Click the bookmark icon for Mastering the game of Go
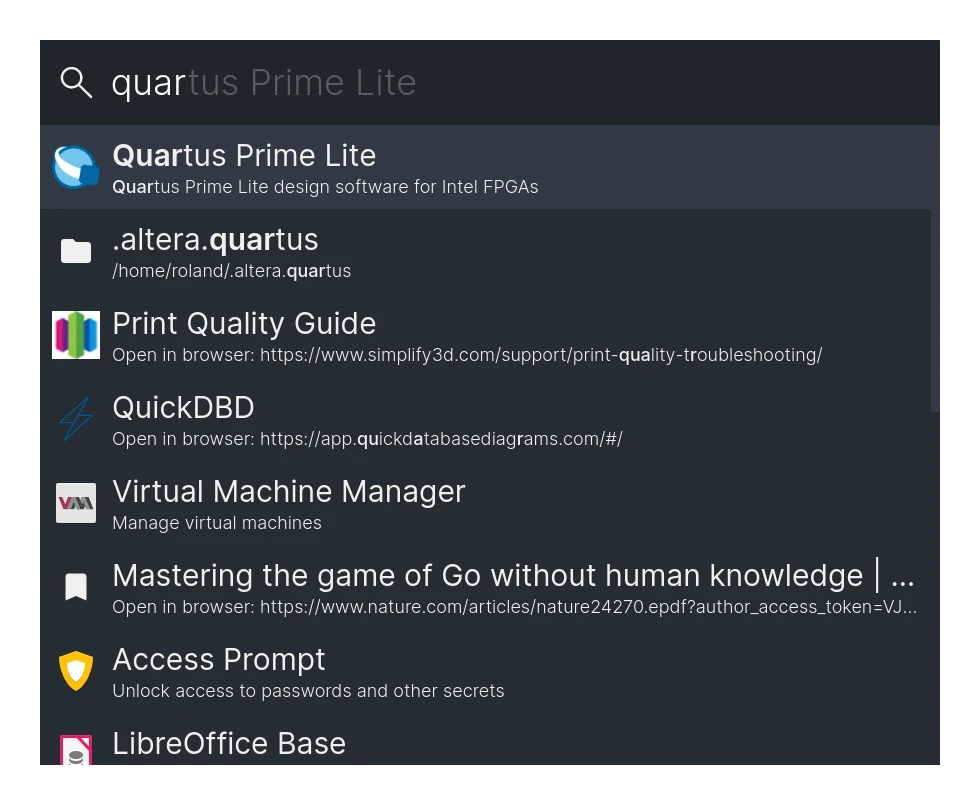 [x=76, y=587]
